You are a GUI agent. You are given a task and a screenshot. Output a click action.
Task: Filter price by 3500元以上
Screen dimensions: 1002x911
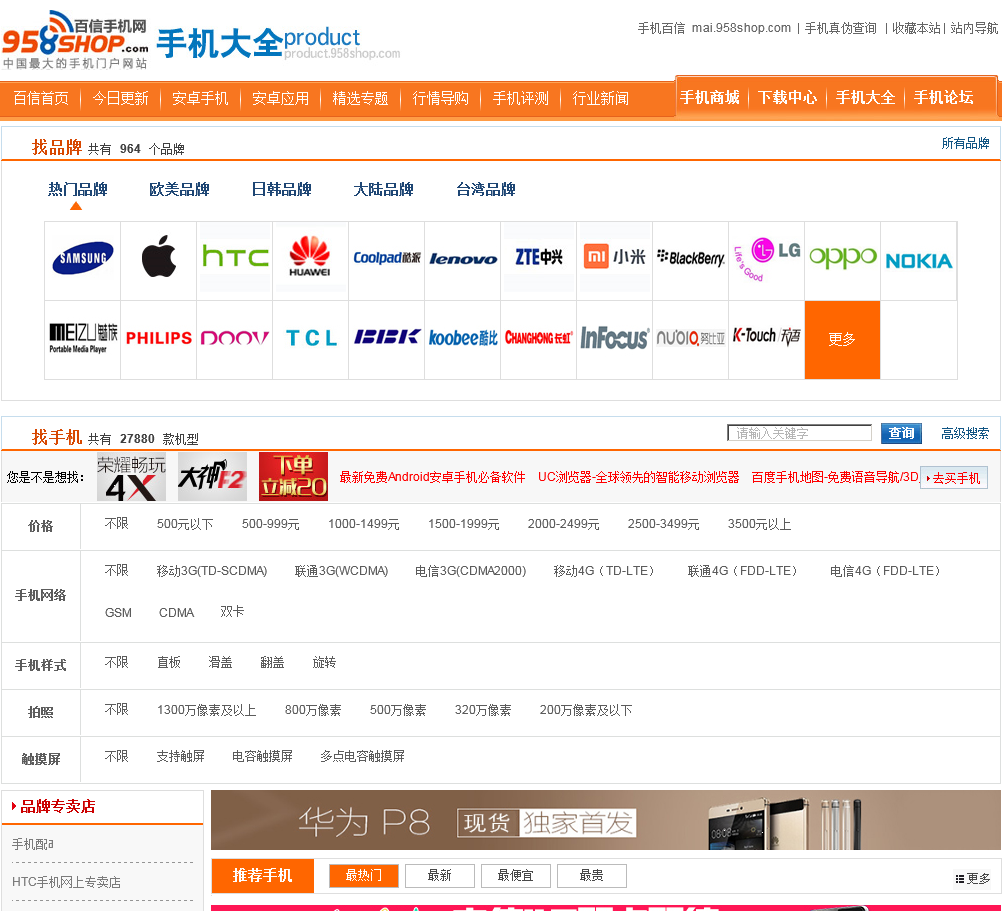(x=759, y=524)
